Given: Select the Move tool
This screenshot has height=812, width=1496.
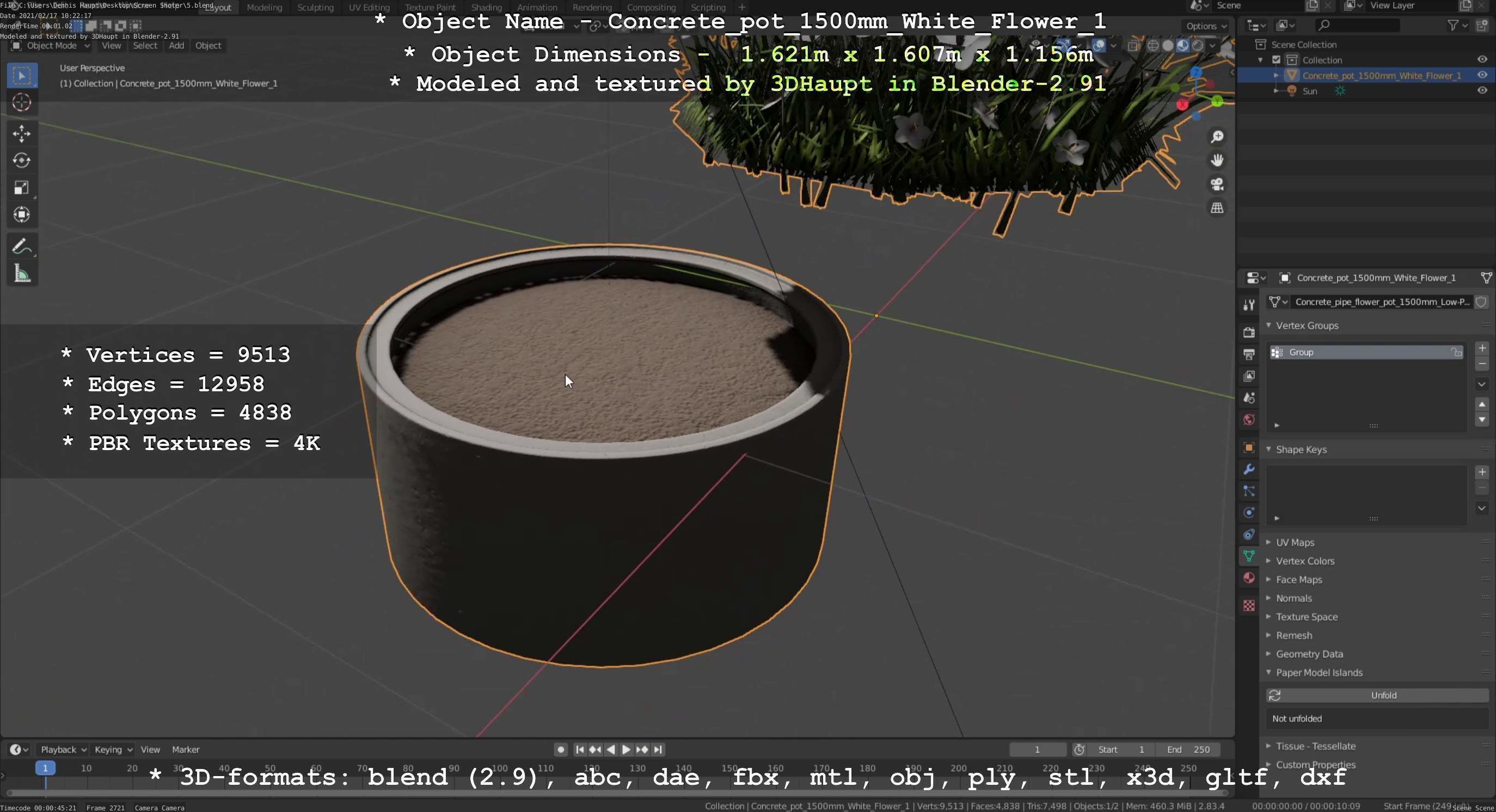Looking at the screenshot, I should pos(22,133).
